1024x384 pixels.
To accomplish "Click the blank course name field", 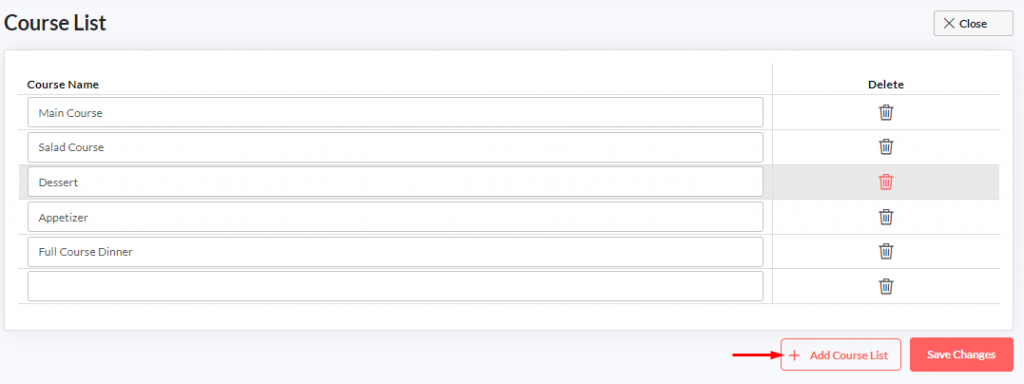I will click(x=395, y=286).
